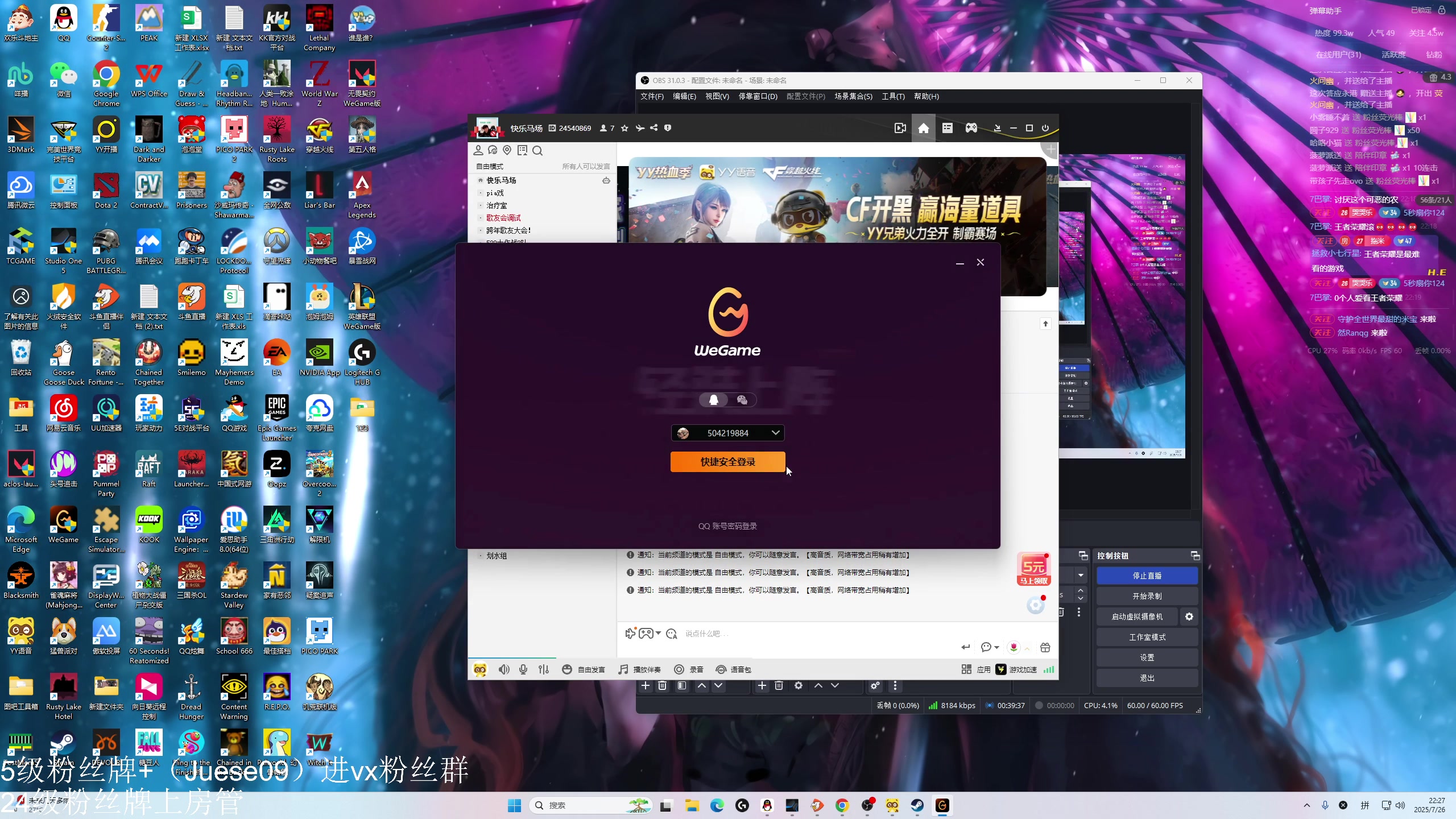
Task: Toggle 自由发言 speaking mode in YY
Action: pos(584,669)
